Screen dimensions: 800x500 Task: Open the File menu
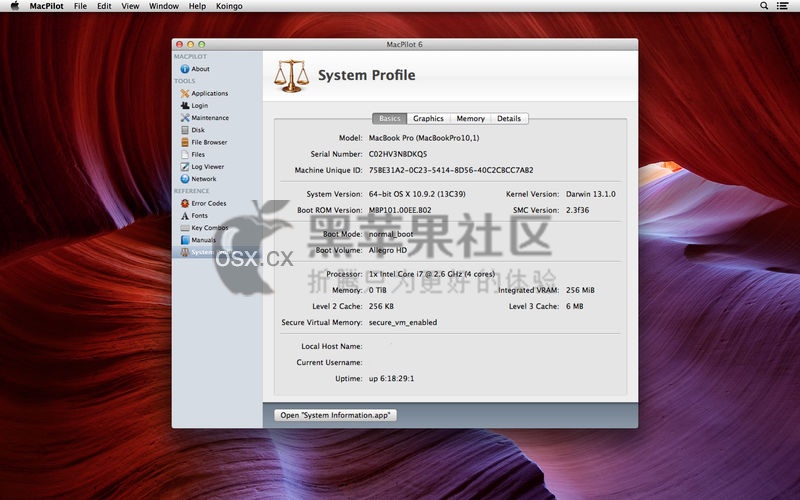point(80,6)
